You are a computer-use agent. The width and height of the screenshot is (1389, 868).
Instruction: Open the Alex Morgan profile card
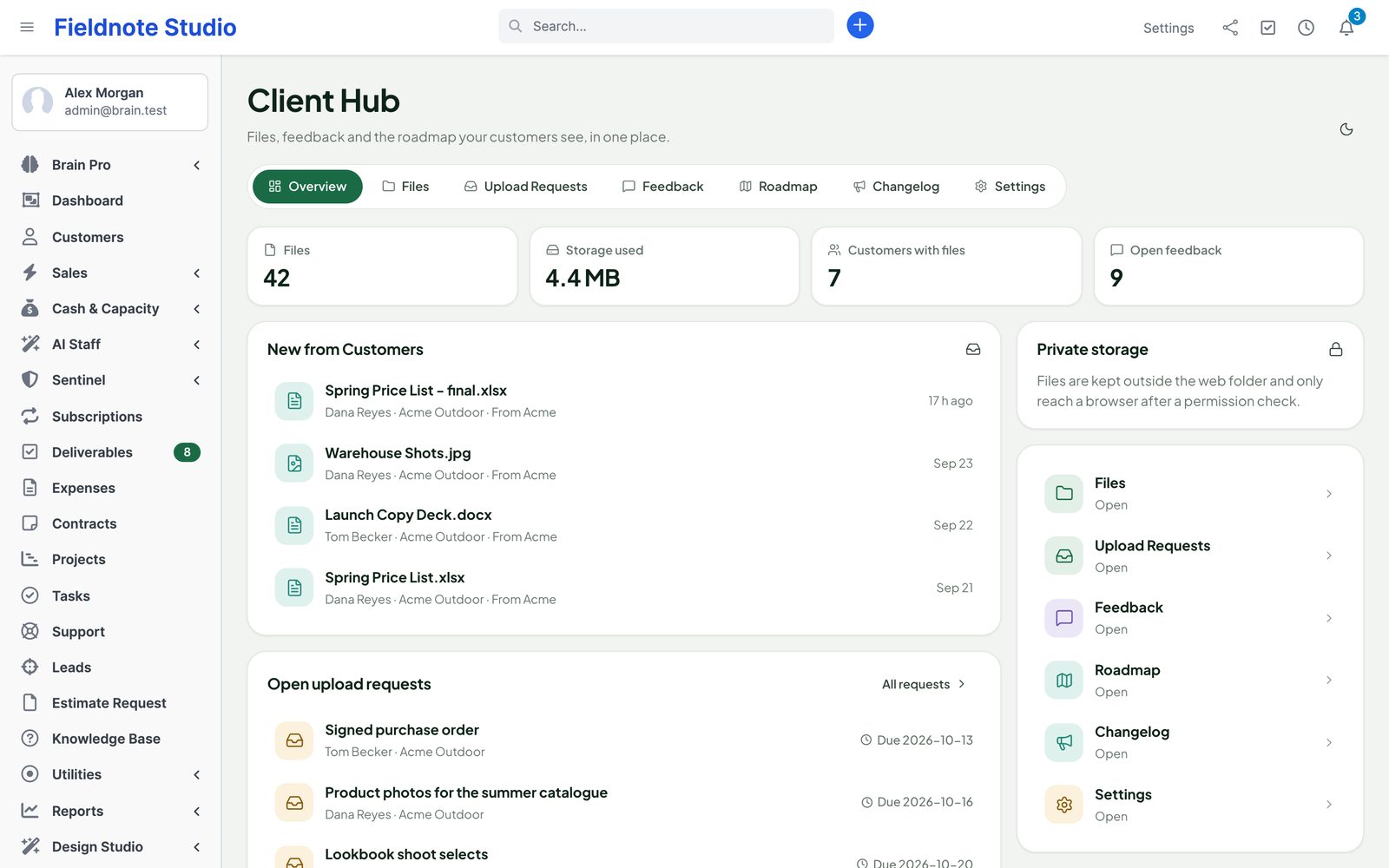coord(109,102)
